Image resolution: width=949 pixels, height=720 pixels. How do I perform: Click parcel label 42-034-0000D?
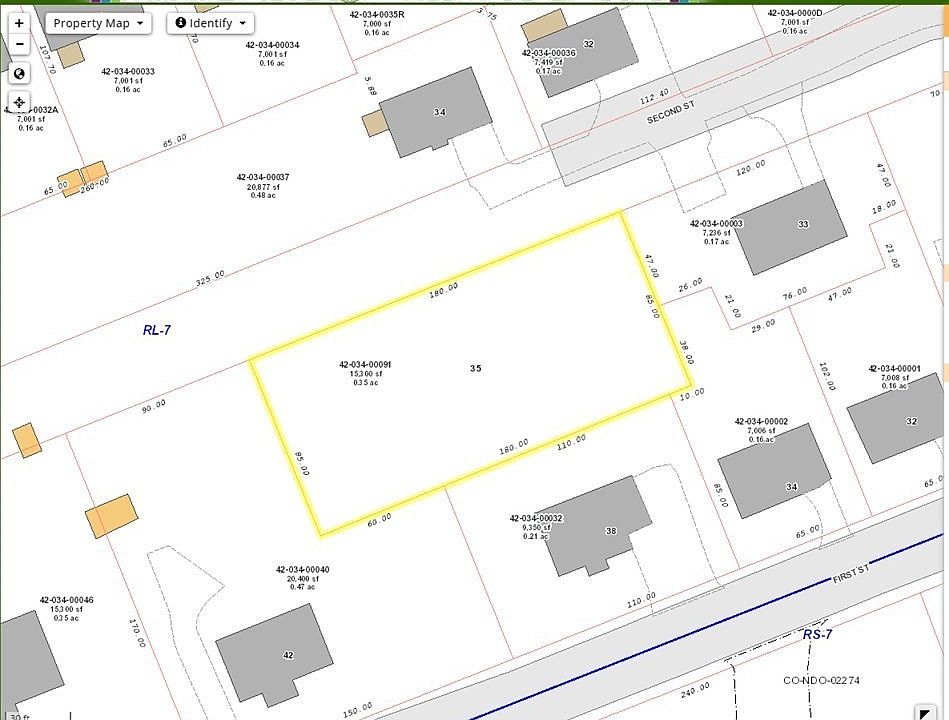click(795, 13)
